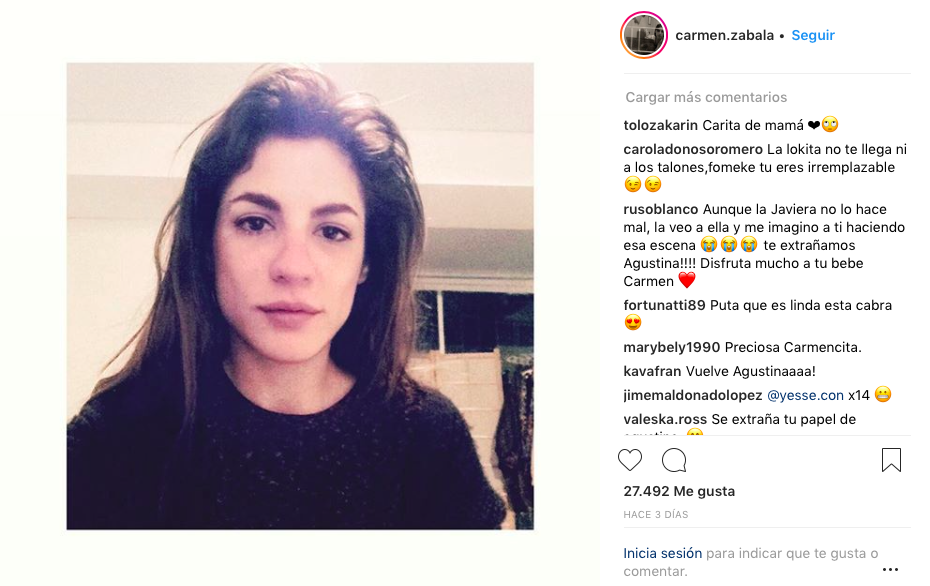Open the three-dot more options menu
The height and width of the screenshot is (586, 930).
tap(890, 569)
